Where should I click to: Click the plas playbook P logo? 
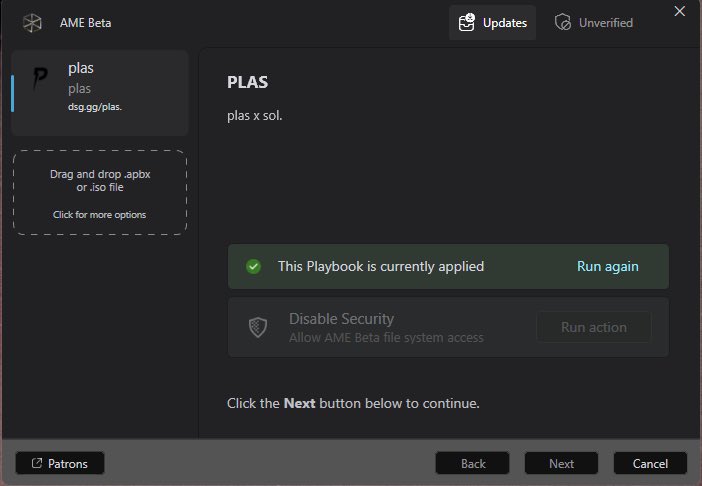tap(40, 79)
